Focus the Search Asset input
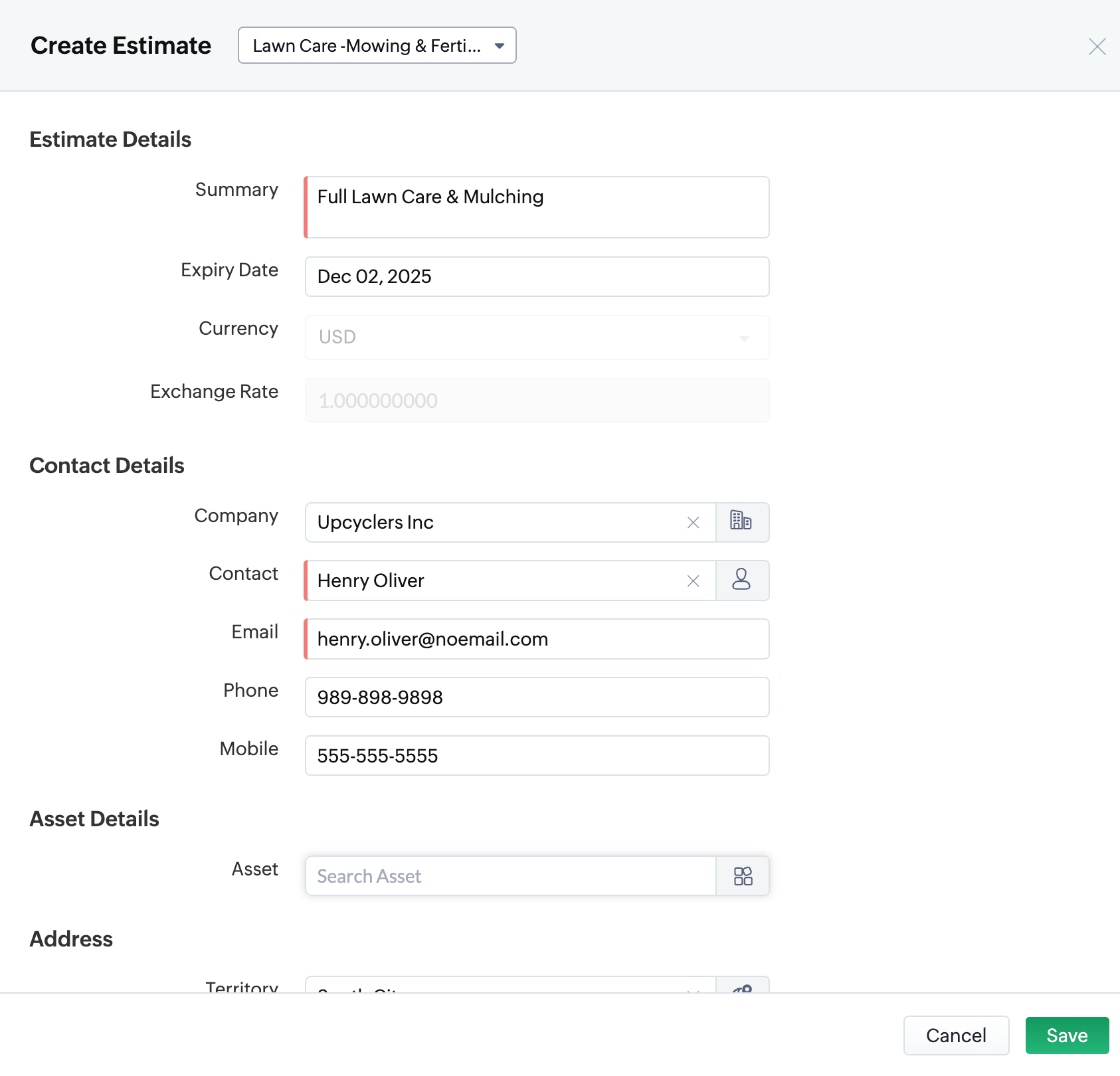This screenshot has width=1120, height=1076. 510,876
